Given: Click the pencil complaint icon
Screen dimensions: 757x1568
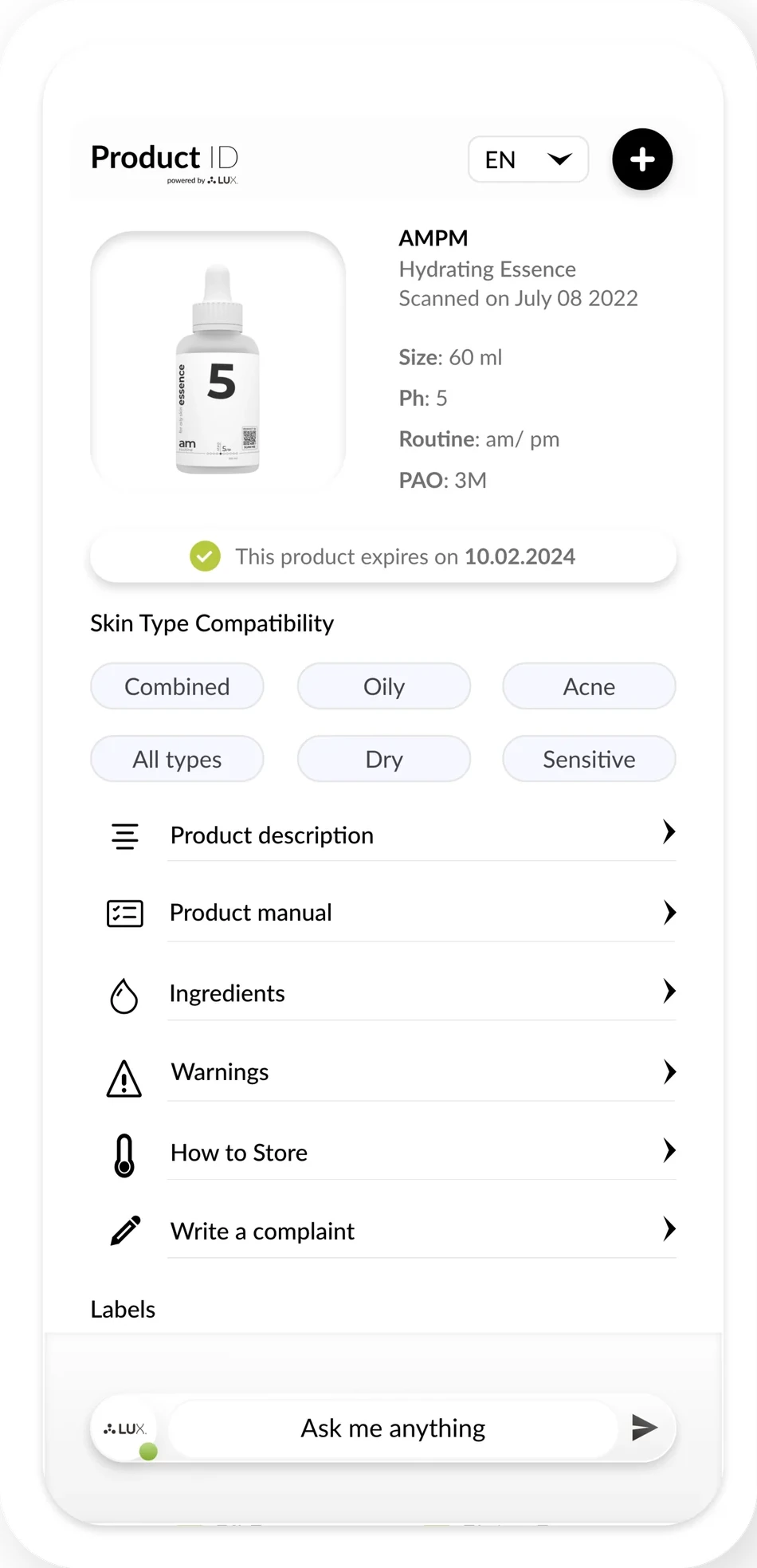Looking at the screenshot, I should click(125, 1230).
